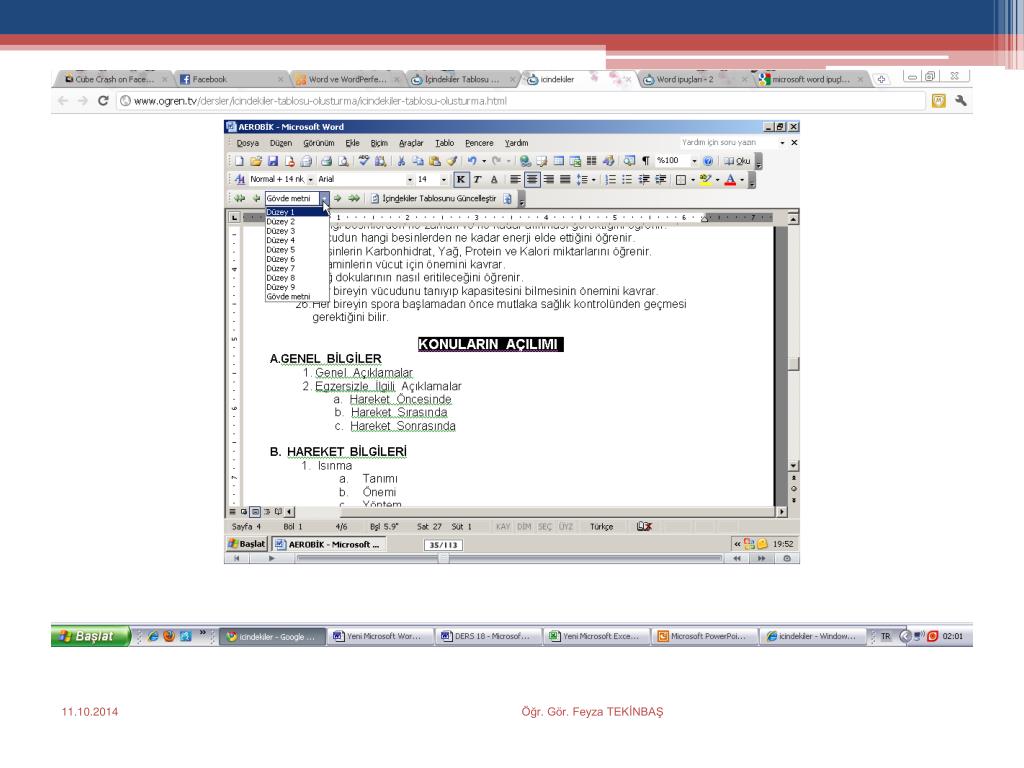
Task: Click the Save diskette icon
Action: coord(273,161)
